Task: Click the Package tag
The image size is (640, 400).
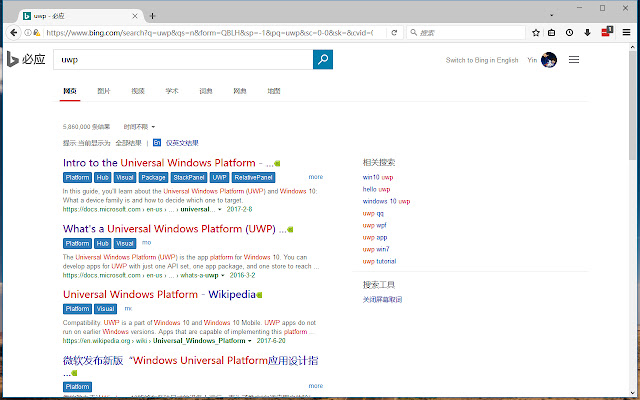Action: [x=153, y=178]
